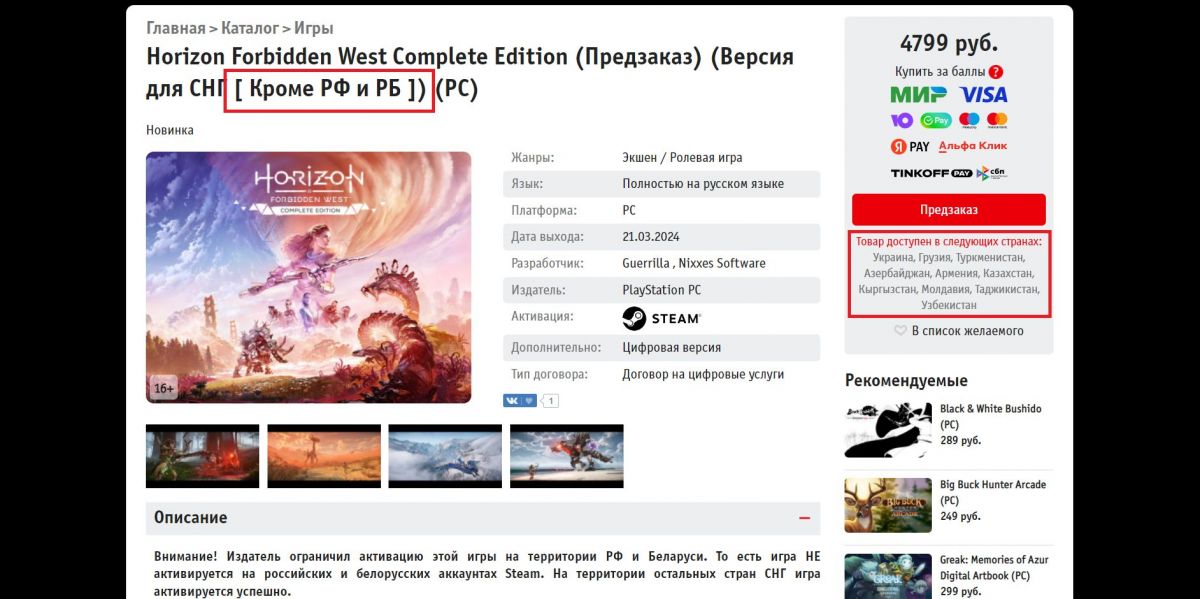Click the VISA payment logo
The image size is (1200, 599).
pos(983,95)
